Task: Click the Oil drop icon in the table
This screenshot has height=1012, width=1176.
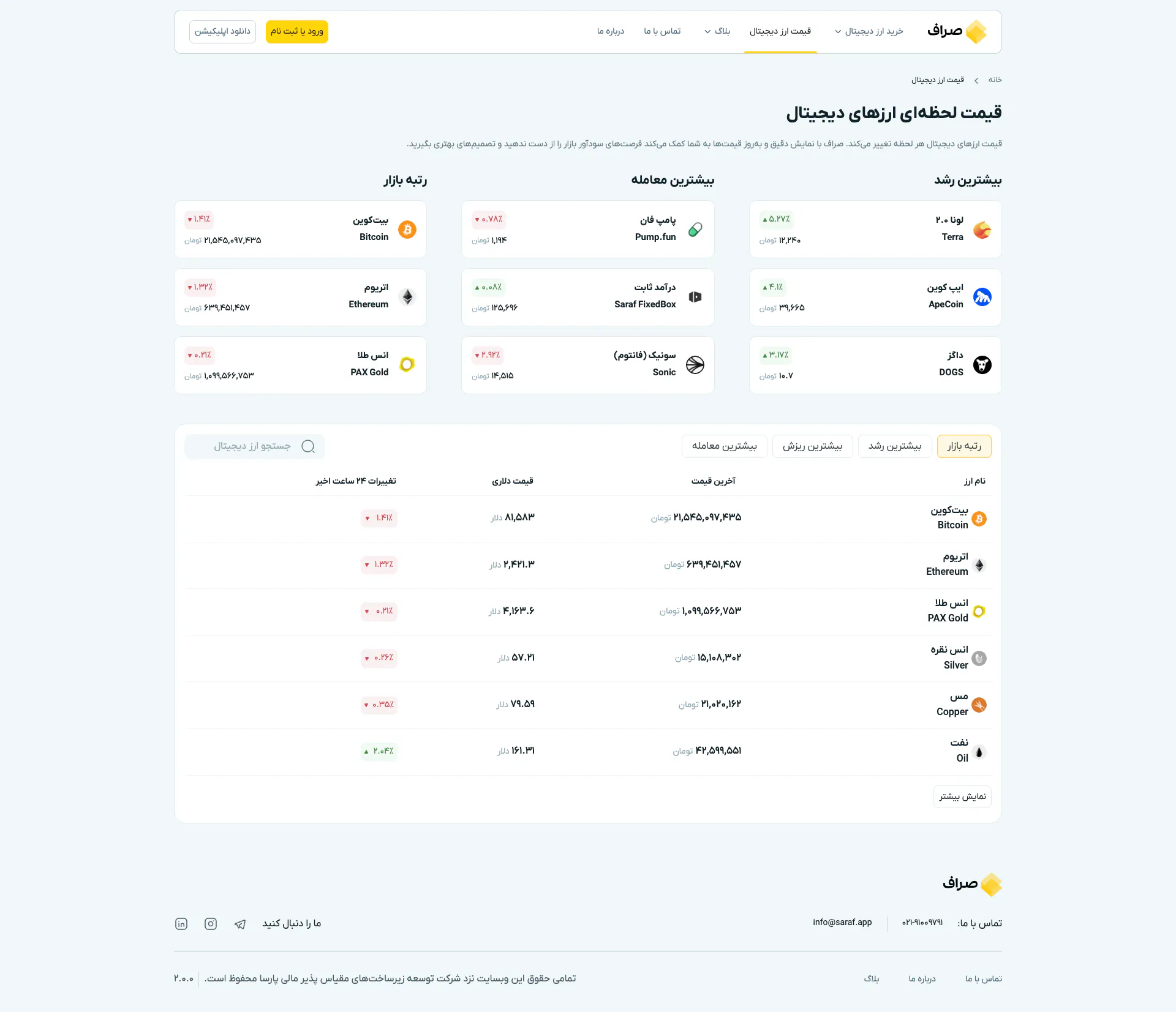Action: pos(979,752)
